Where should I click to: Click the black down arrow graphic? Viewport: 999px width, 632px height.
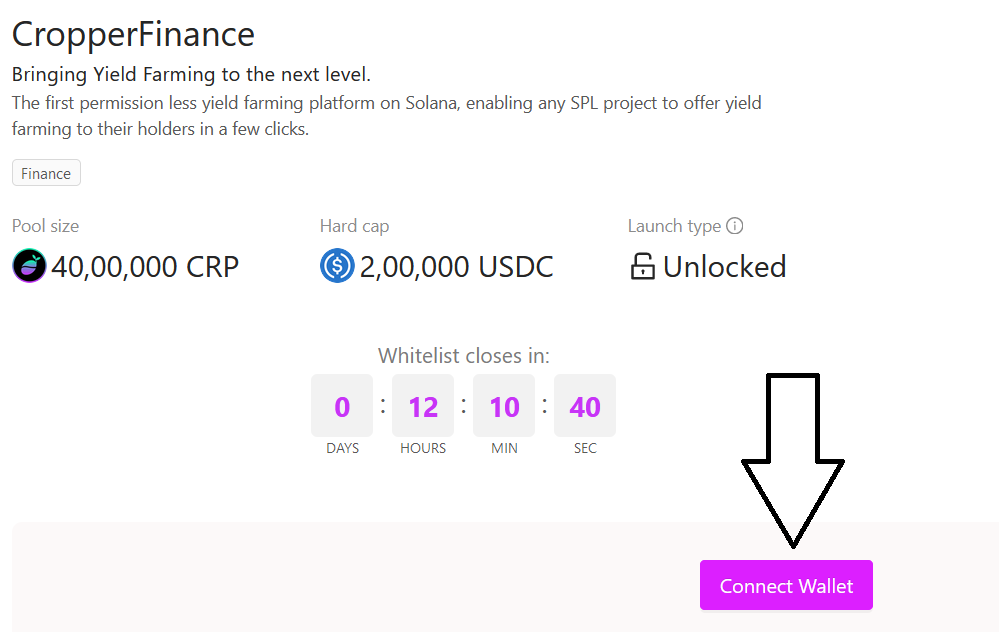tap(793, 460)
